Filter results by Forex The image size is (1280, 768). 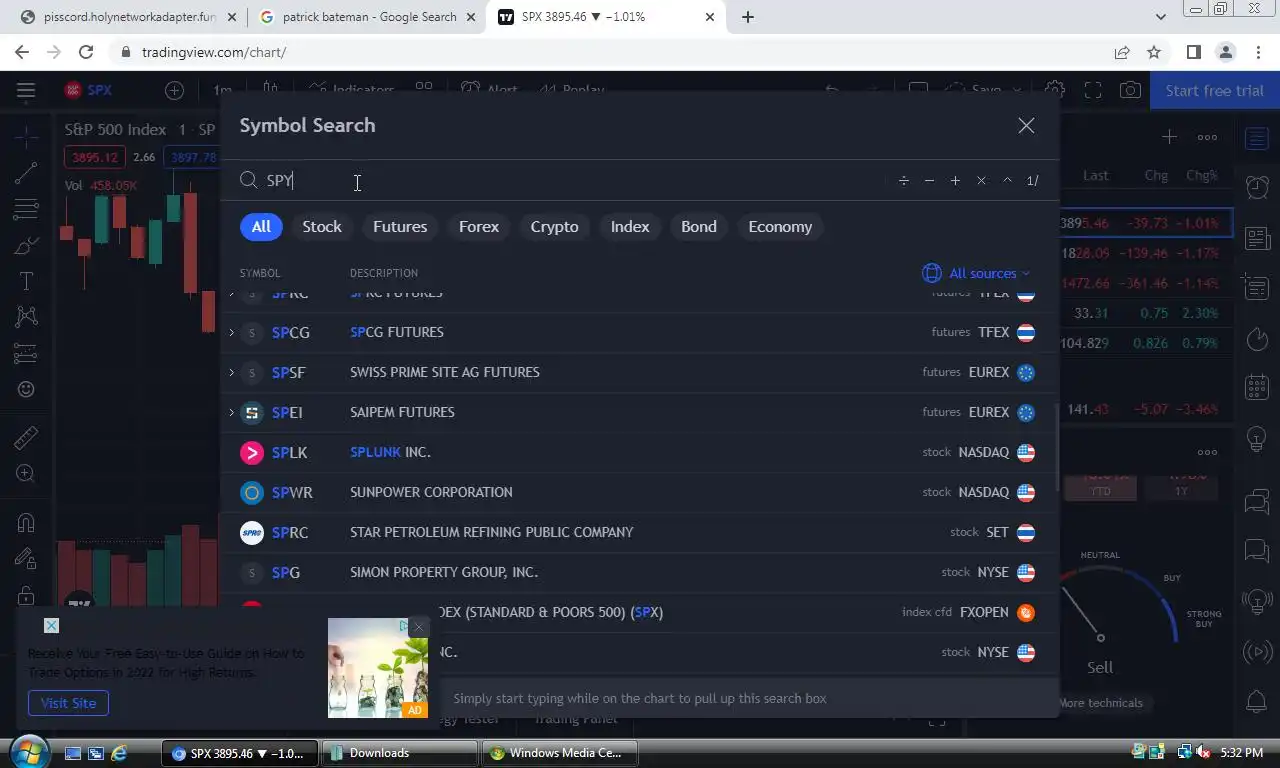coord(479,227)
